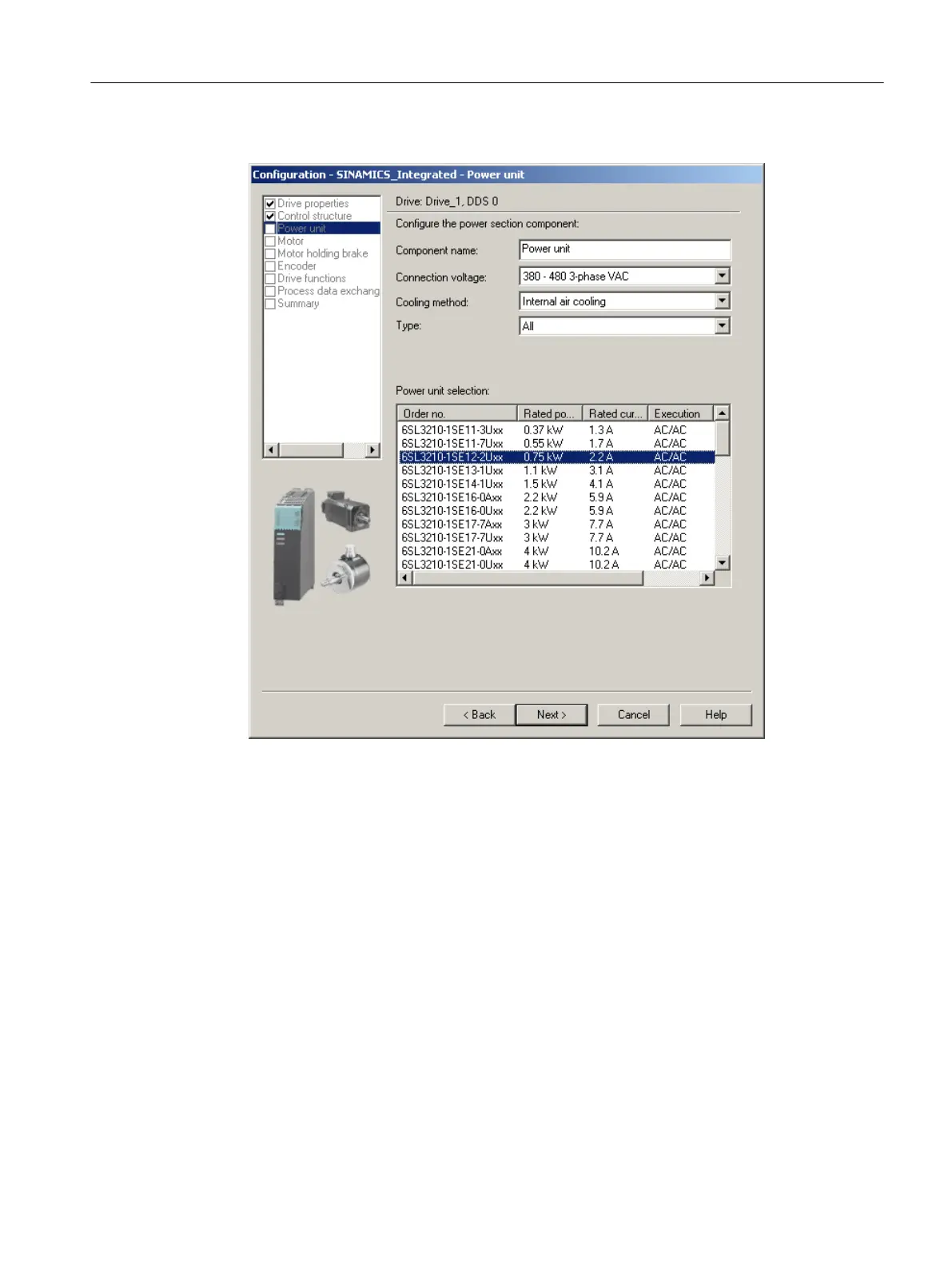
Task: Click the servo motor image
Action: [346, 509]
